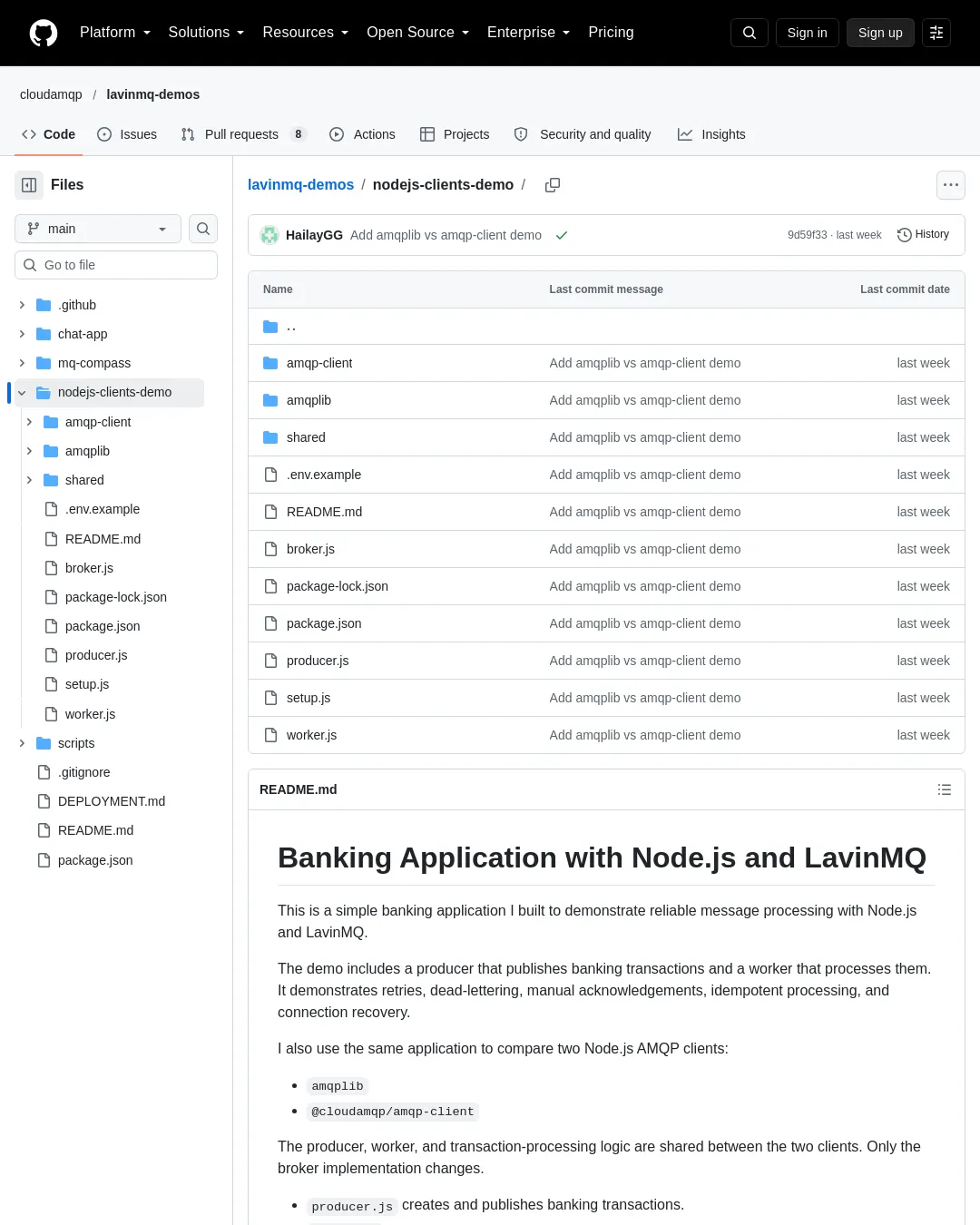
Task: Collapse the nodejs-clients-demo folder chevron
Action: pos(22,393)
